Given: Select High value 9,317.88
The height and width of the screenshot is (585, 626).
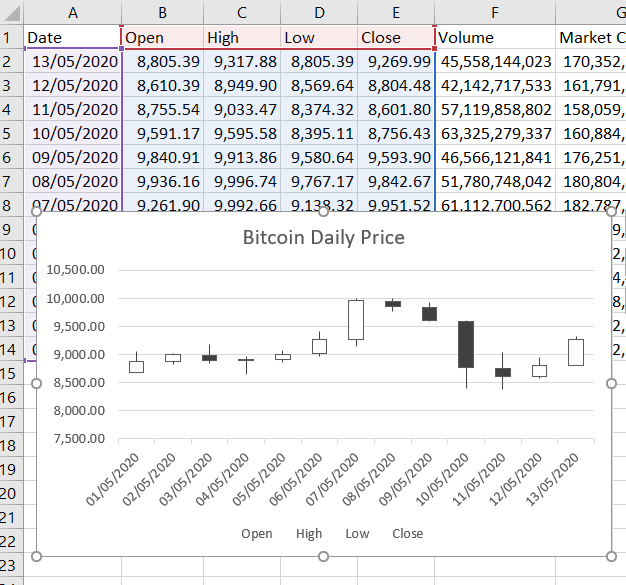Looking at the screenshot, I should click(x=242, y=61).
